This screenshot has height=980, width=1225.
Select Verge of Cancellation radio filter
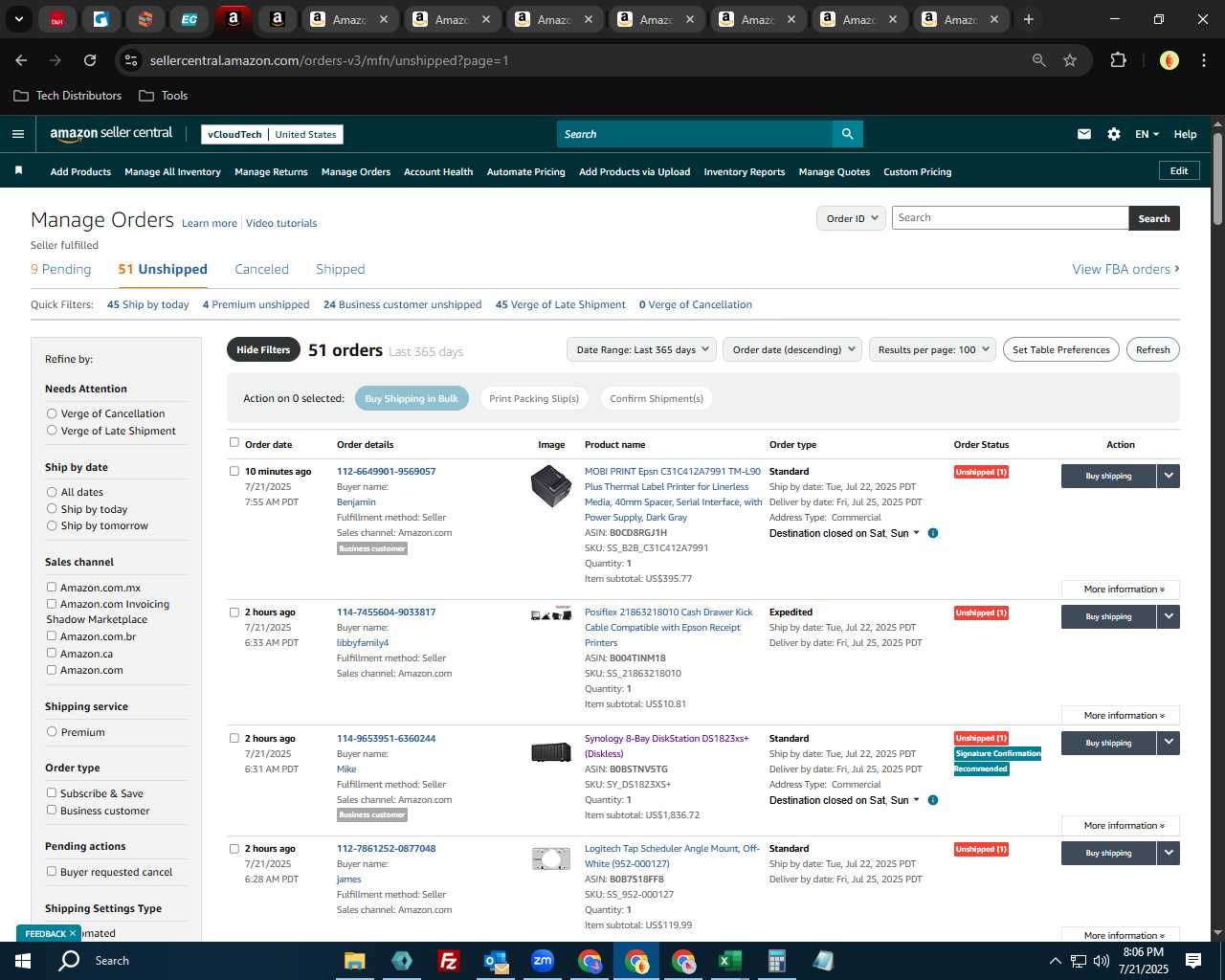tap(52, 413)
